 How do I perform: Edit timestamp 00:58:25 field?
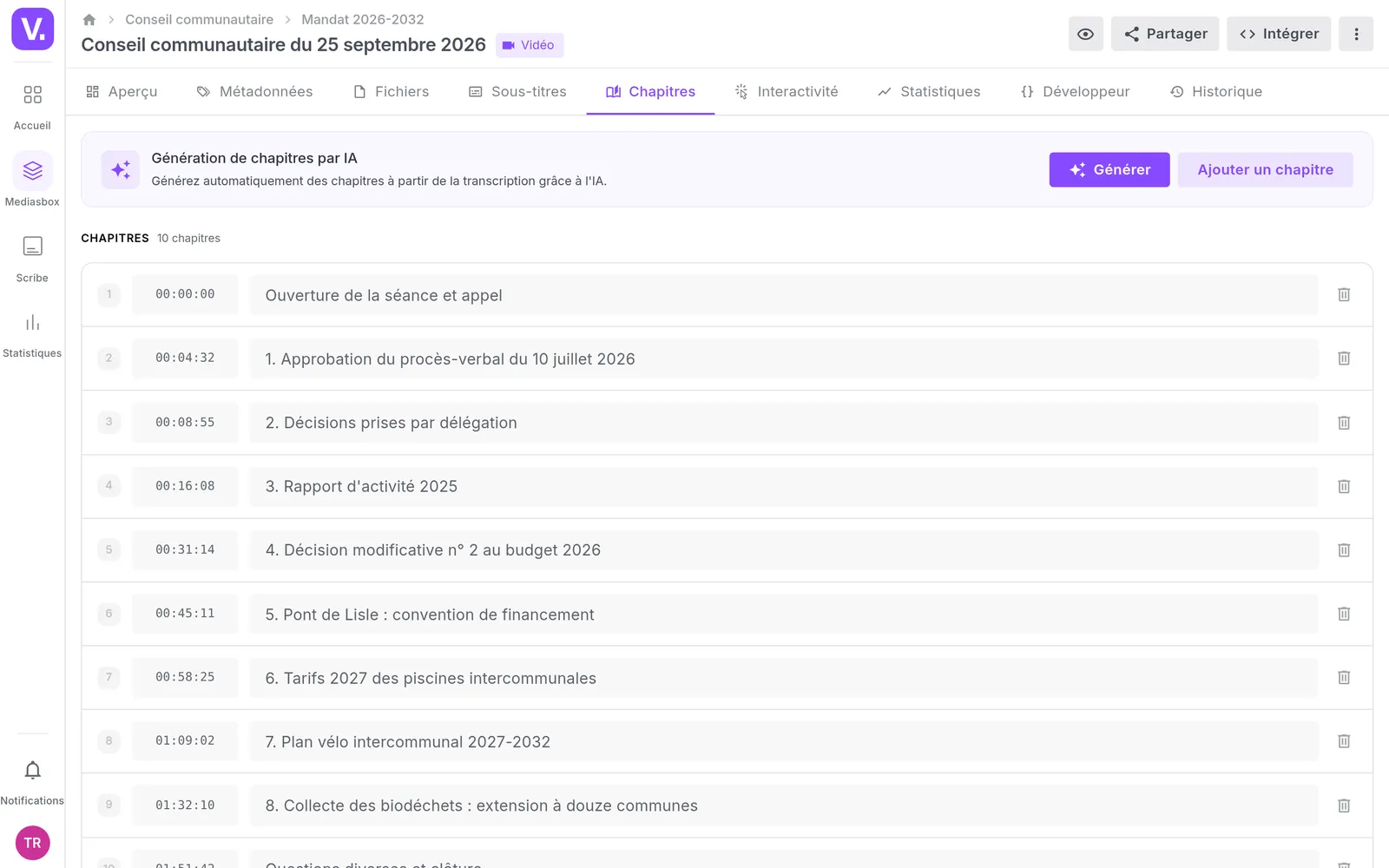point(185,677)
